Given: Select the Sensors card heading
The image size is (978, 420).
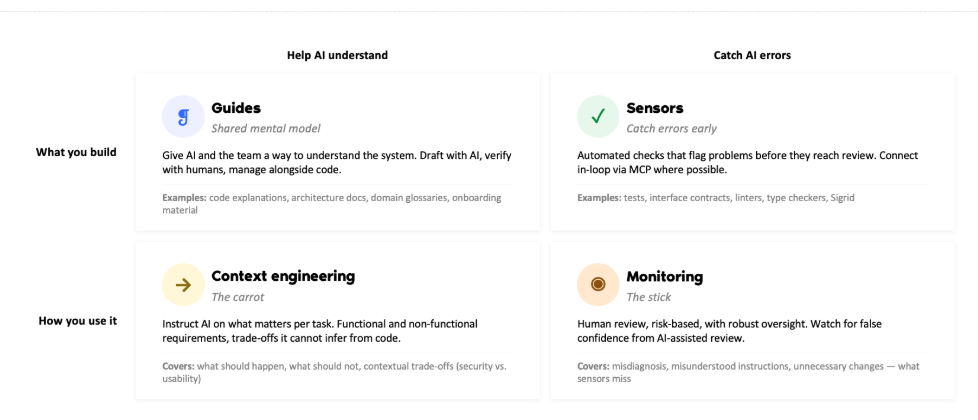Looking at the screenshot, I should (655, 108).
